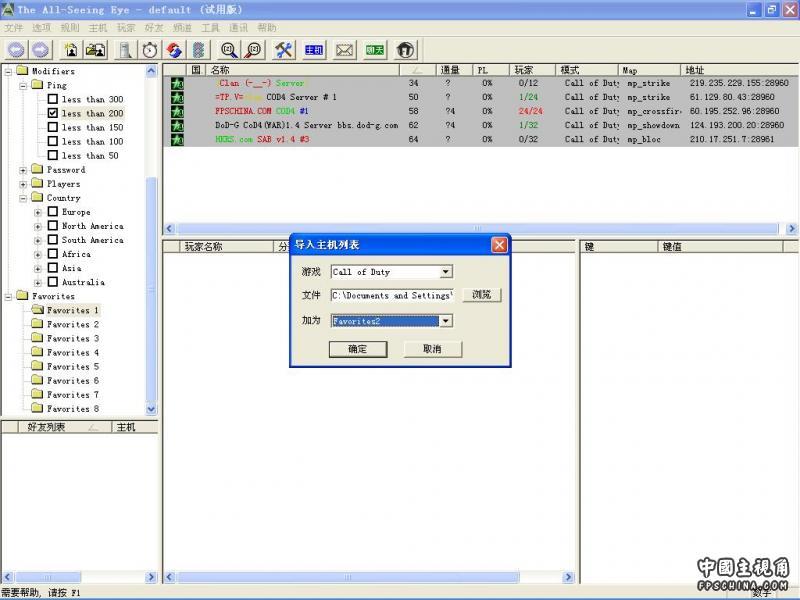
Task: Click the 取消 button in the dialog
Action: tap(433, 349)
